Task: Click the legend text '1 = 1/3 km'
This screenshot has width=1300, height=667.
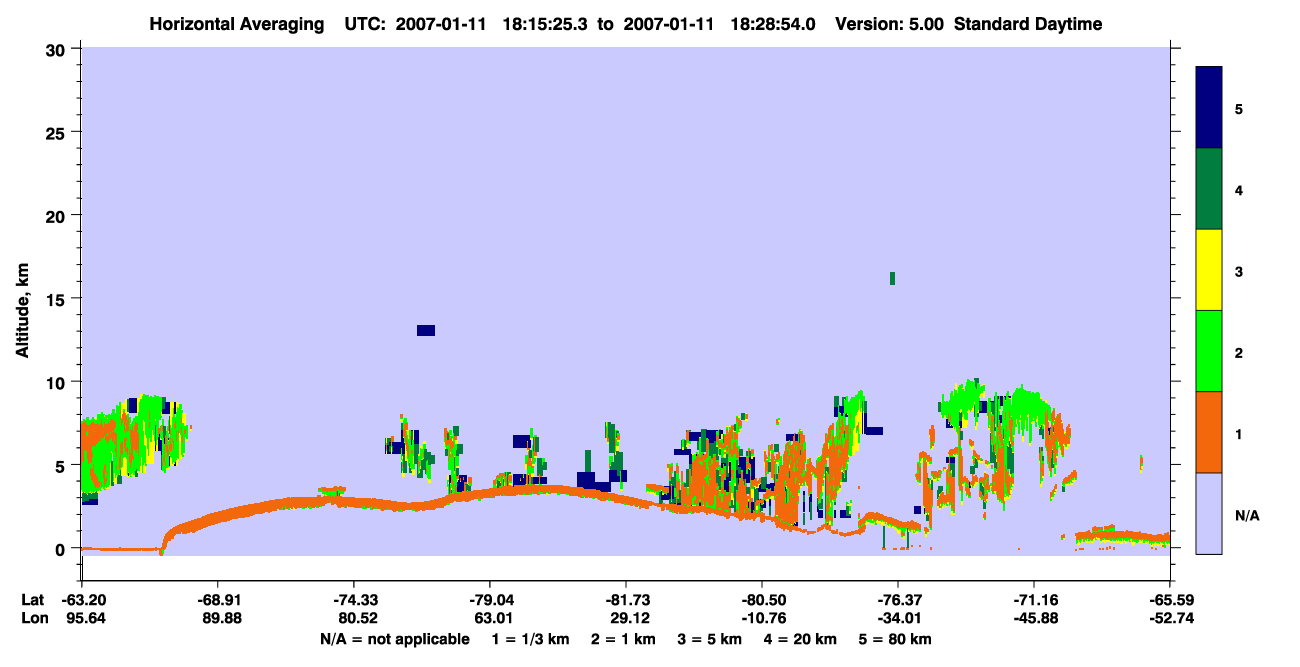Action: point(529,639)
